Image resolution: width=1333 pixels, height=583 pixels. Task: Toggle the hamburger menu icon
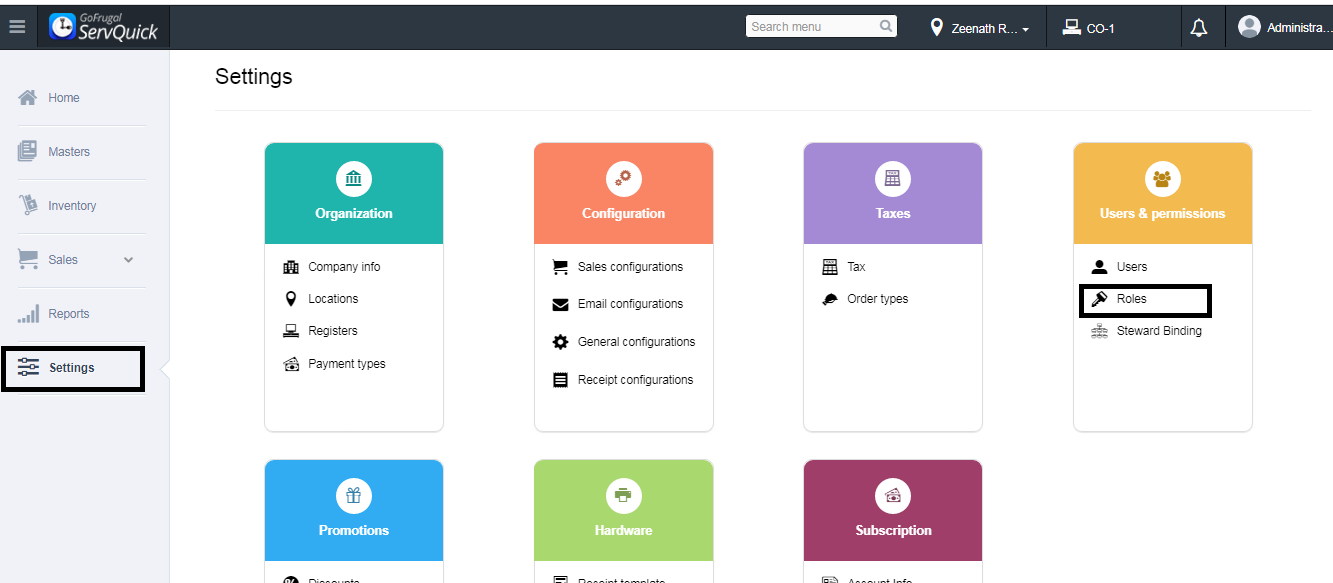tap(17, 27)
